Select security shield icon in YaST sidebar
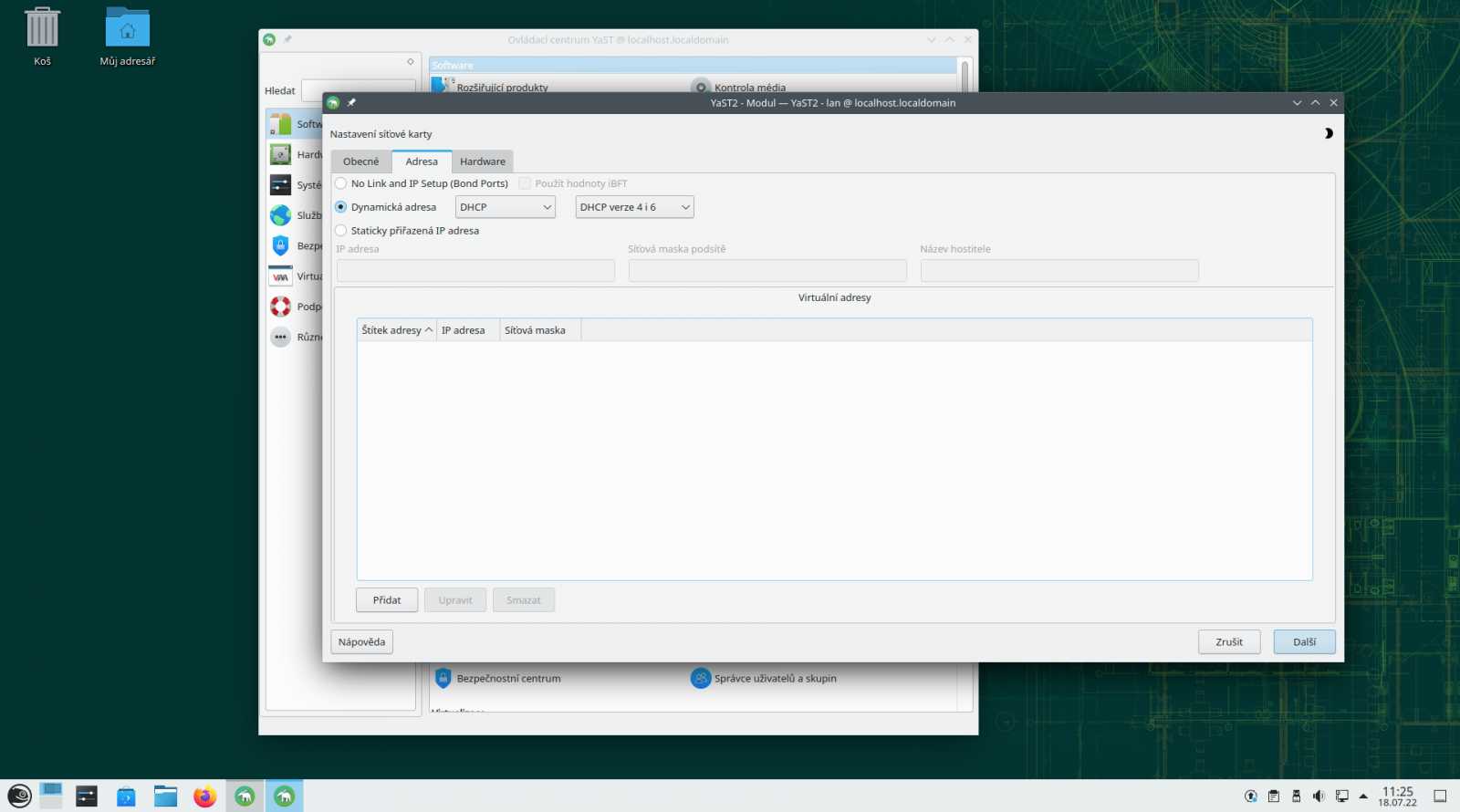This screenshot has height=812, width=1460. 280,245
